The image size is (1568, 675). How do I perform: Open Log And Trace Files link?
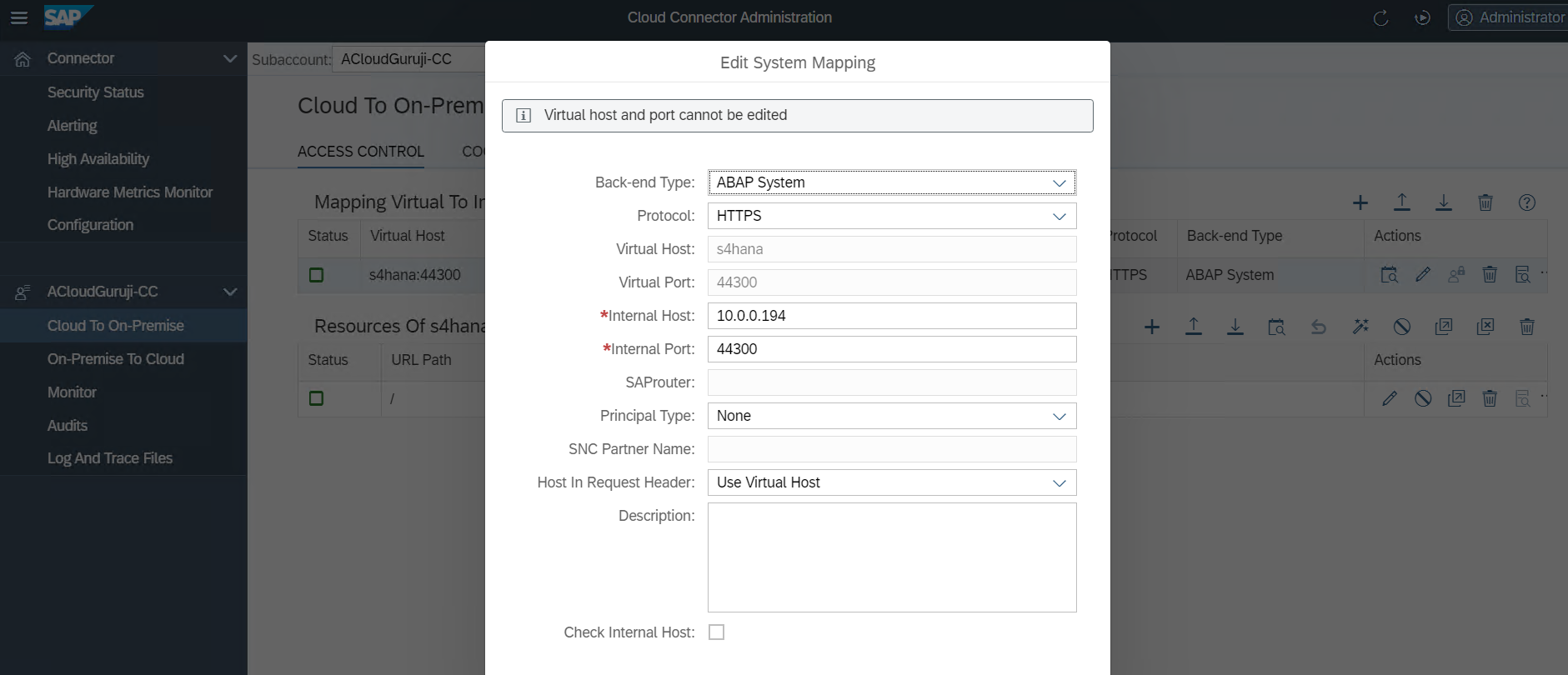[x=109, y=458]
